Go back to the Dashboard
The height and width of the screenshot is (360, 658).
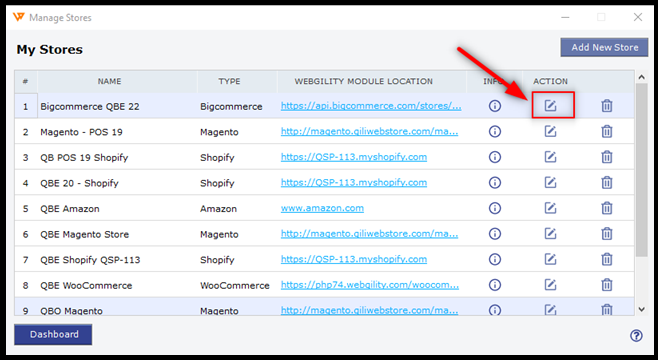point(53,334)
